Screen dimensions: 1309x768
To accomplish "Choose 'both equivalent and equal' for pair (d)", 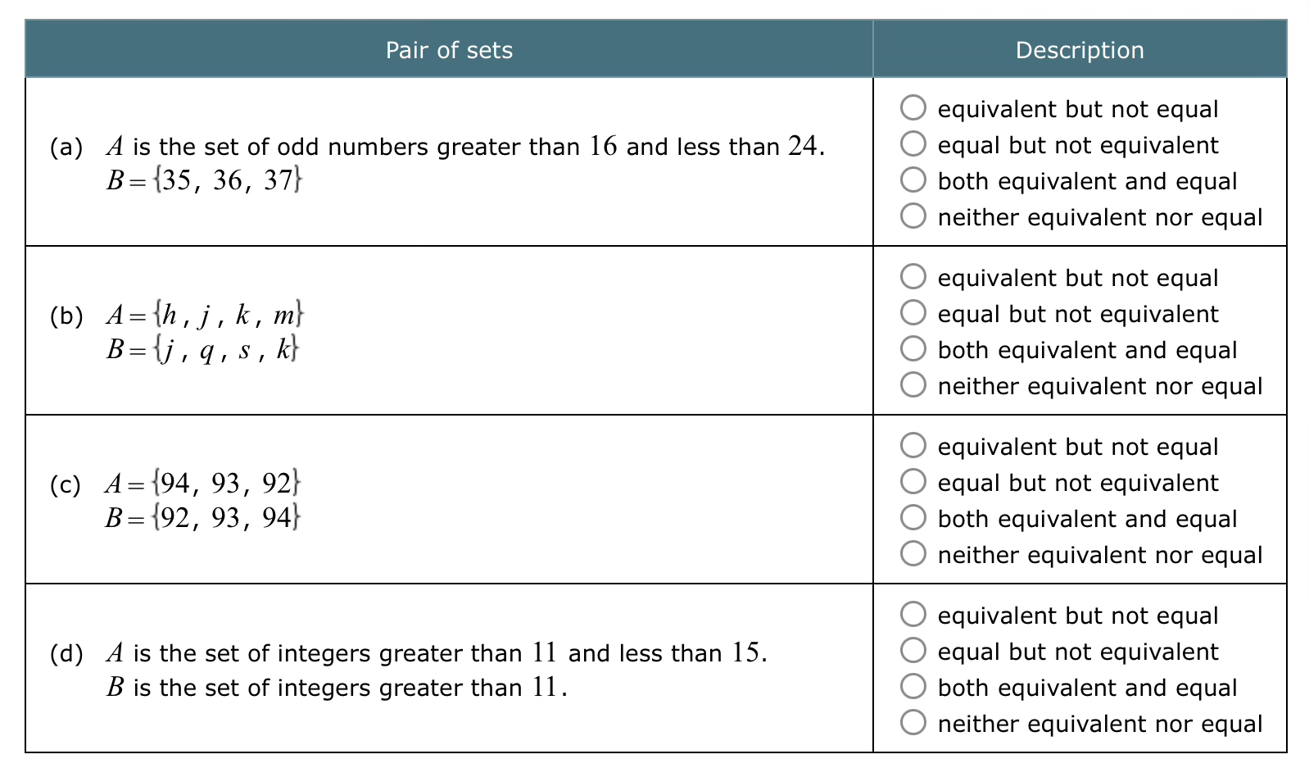I will point(913,687).
